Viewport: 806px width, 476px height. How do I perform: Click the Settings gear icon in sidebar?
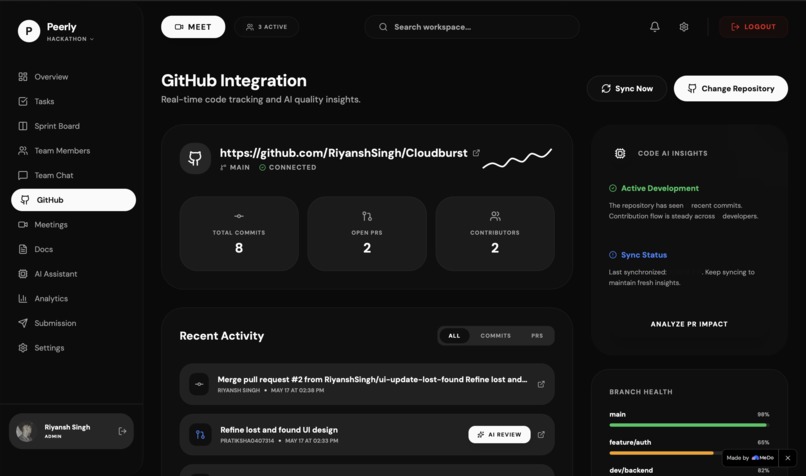pyautogui.click(x=23, y=348)
